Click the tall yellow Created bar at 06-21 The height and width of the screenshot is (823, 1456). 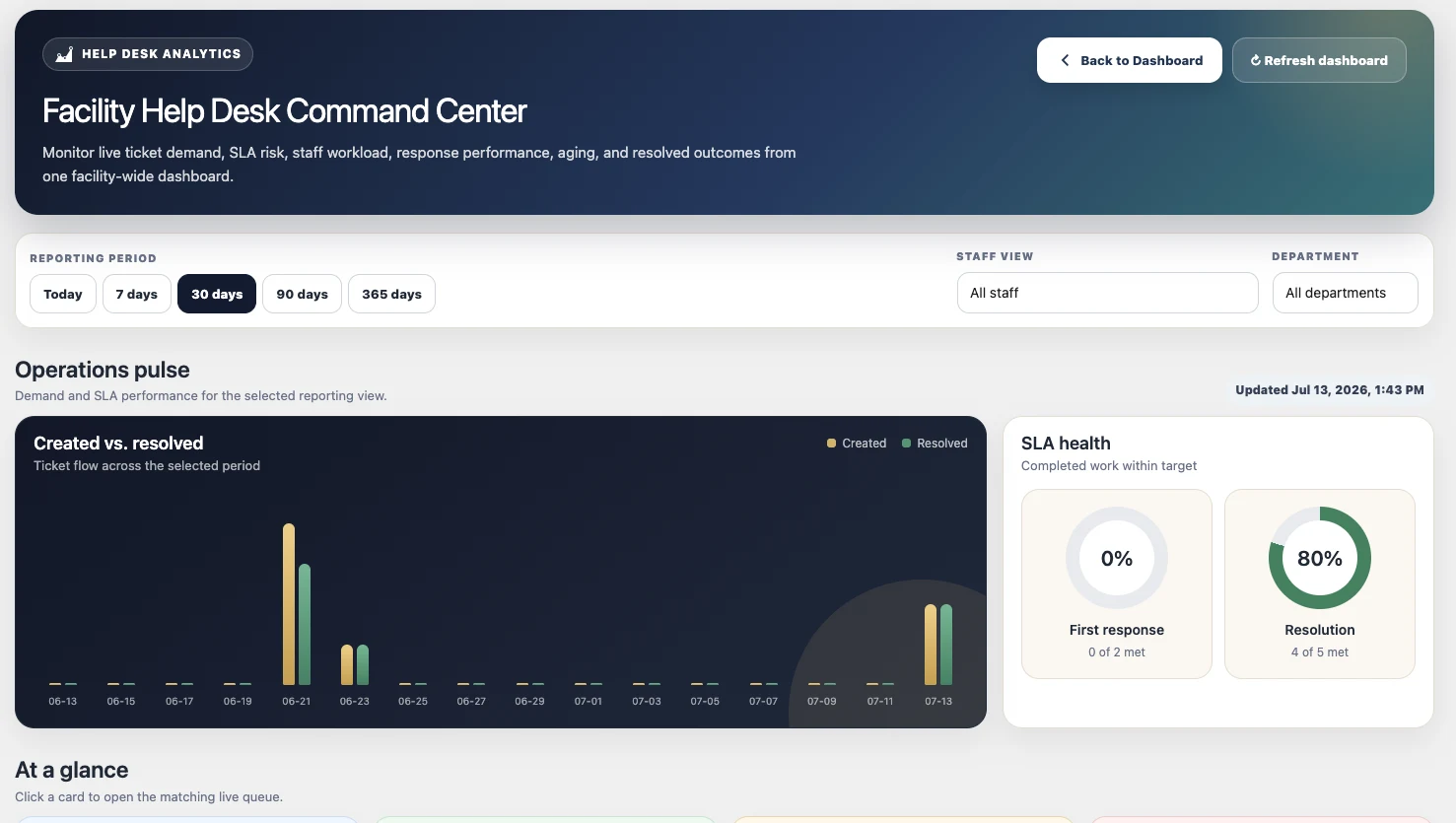point(289,604)
